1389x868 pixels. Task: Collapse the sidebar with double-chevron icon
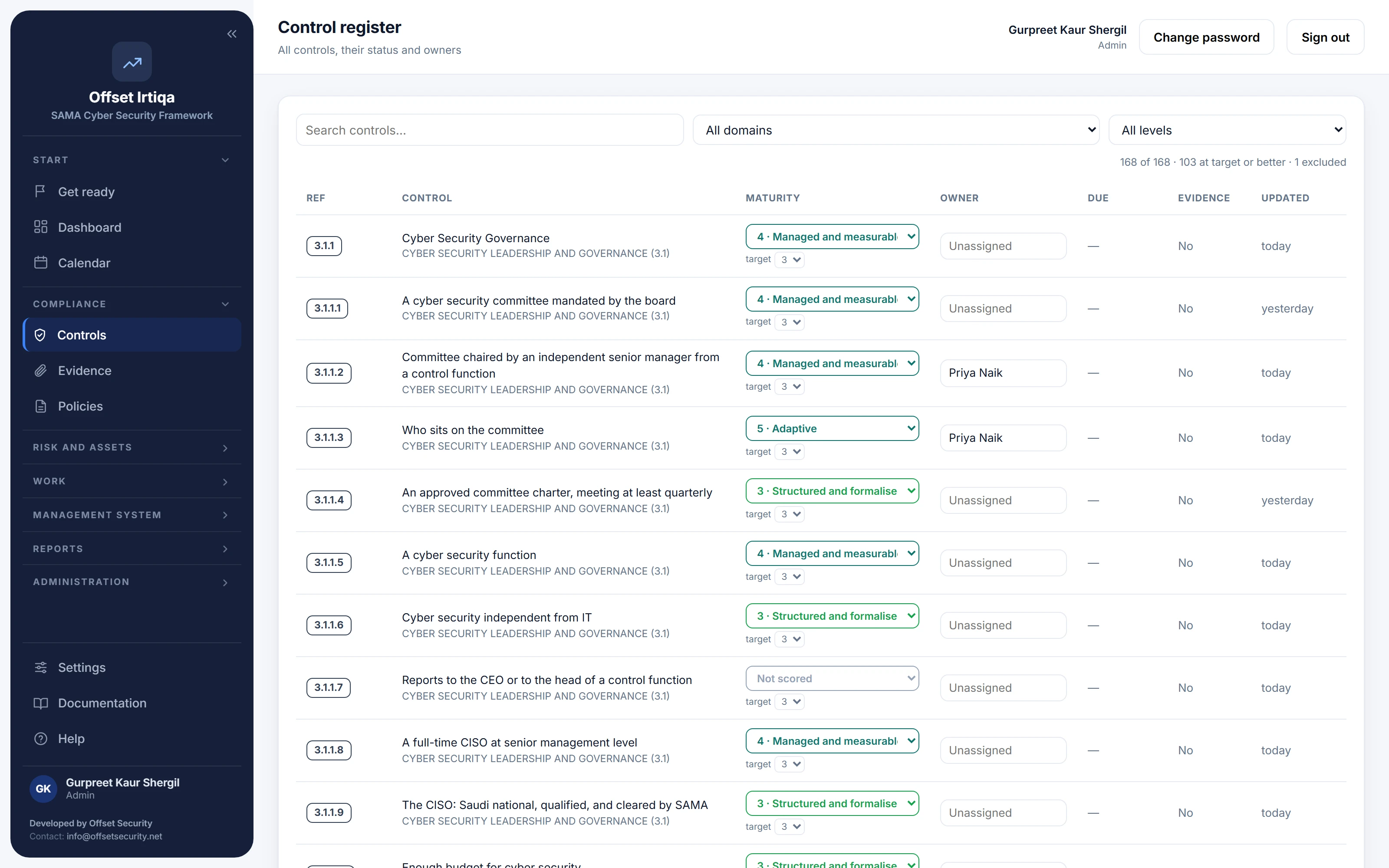point(232,34)
